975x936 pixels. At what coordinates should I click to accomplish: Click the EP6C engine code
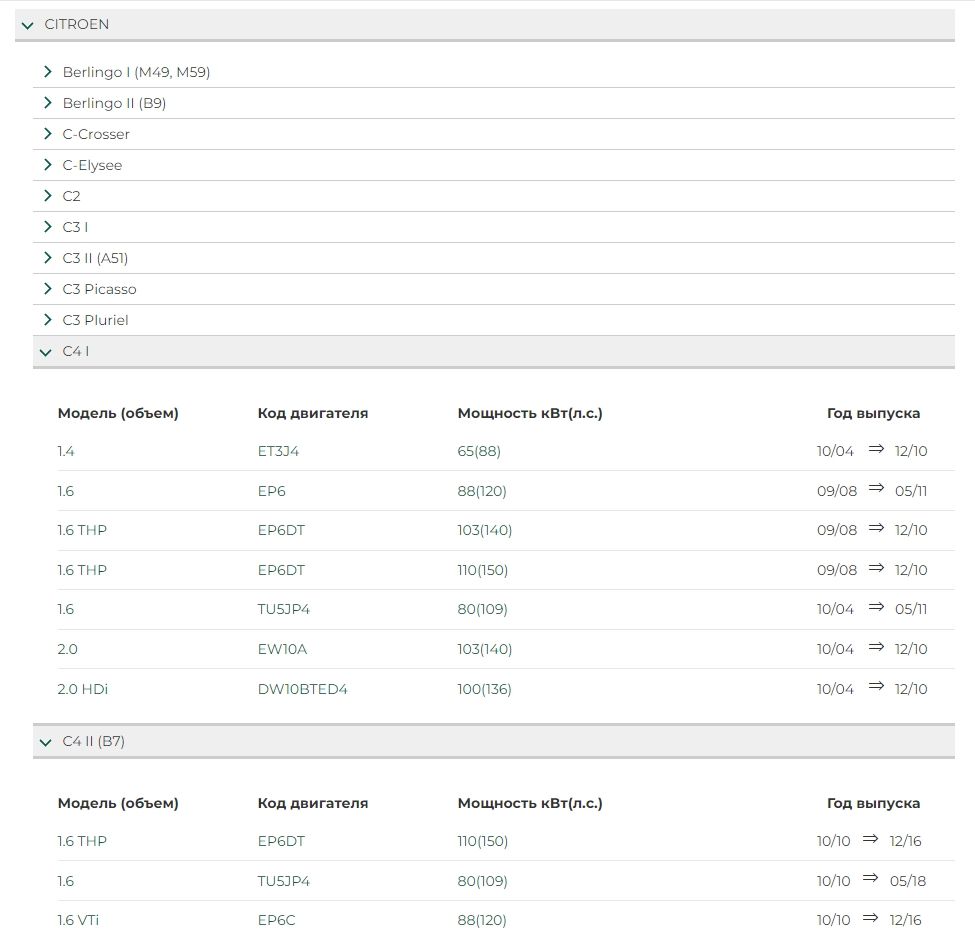point(276,920)
